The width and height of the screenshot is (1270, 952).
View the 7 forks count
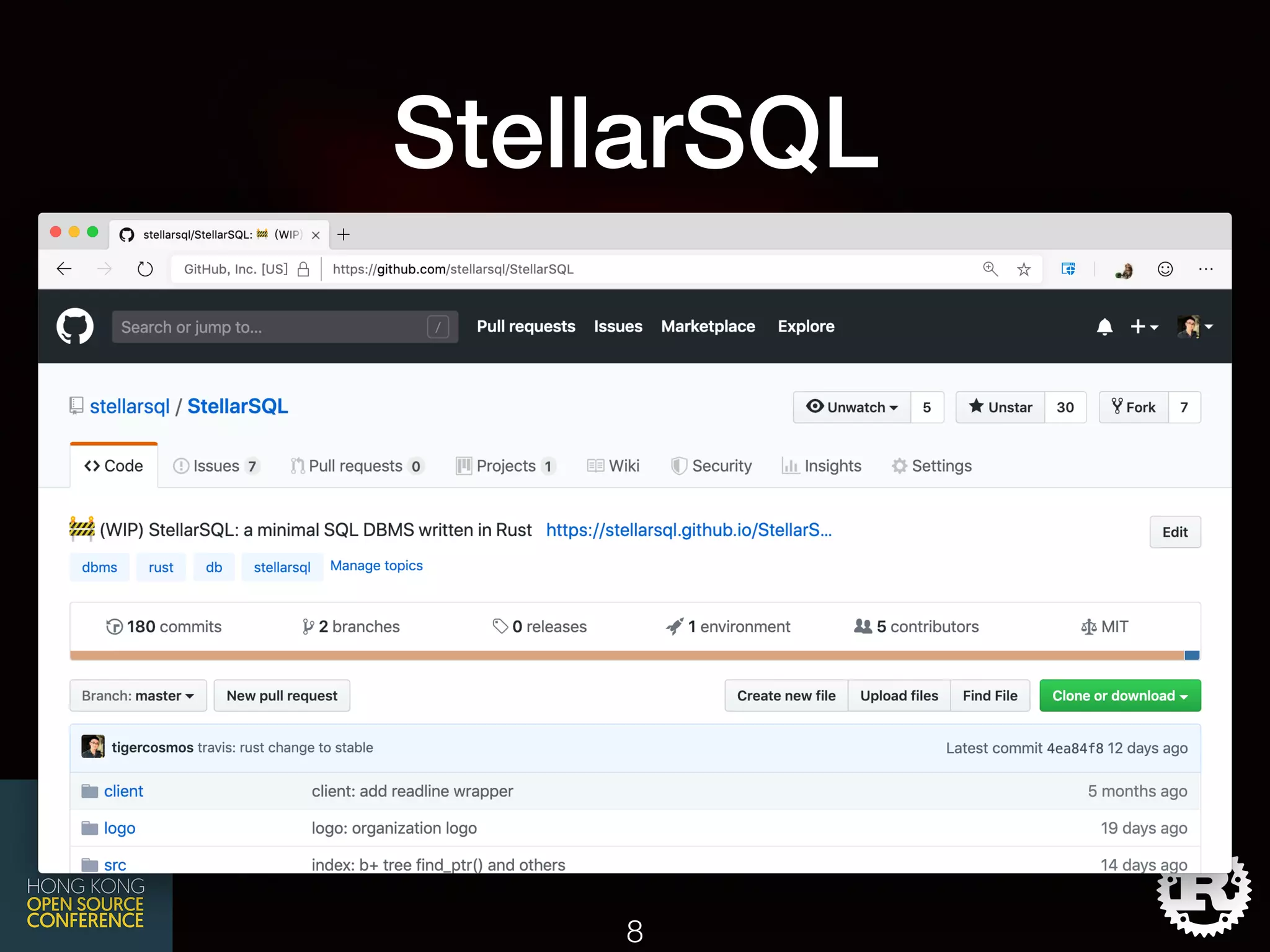point(1184,407)
